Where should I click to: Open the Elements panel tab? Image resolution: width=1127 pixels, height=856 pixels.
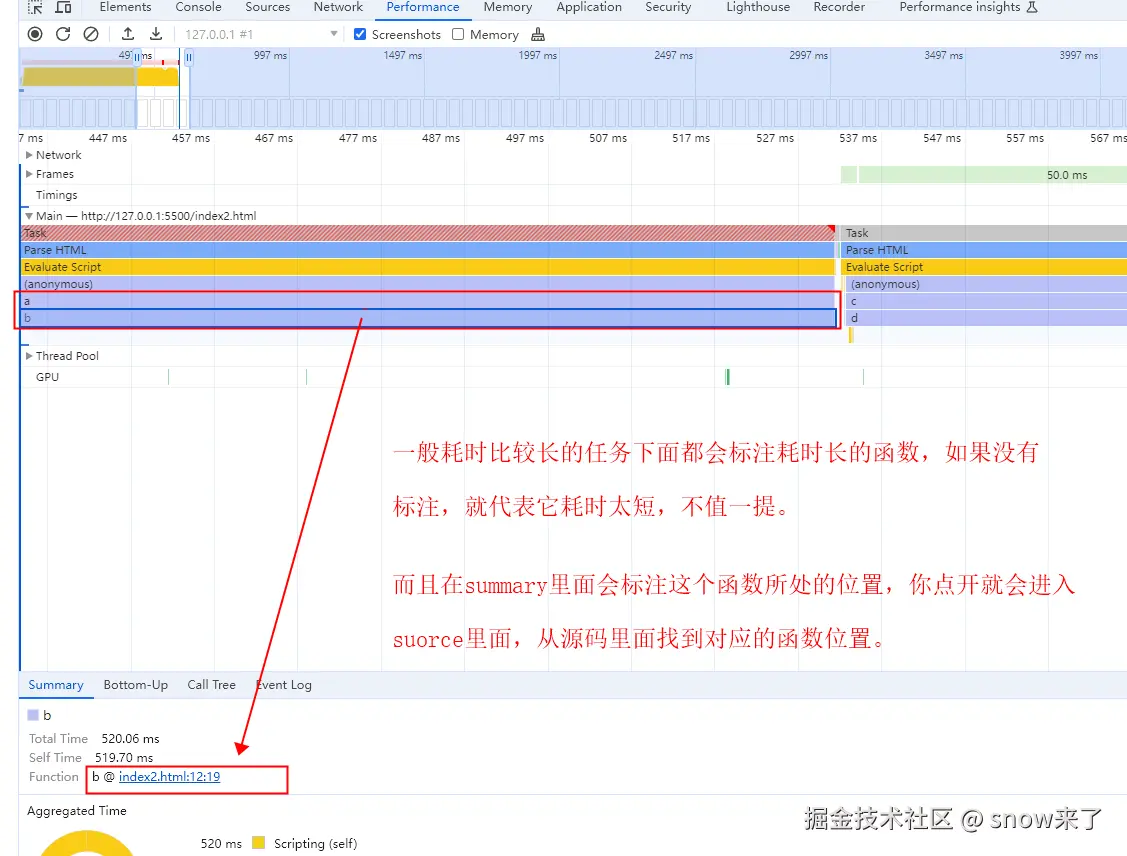click(125, 7)
